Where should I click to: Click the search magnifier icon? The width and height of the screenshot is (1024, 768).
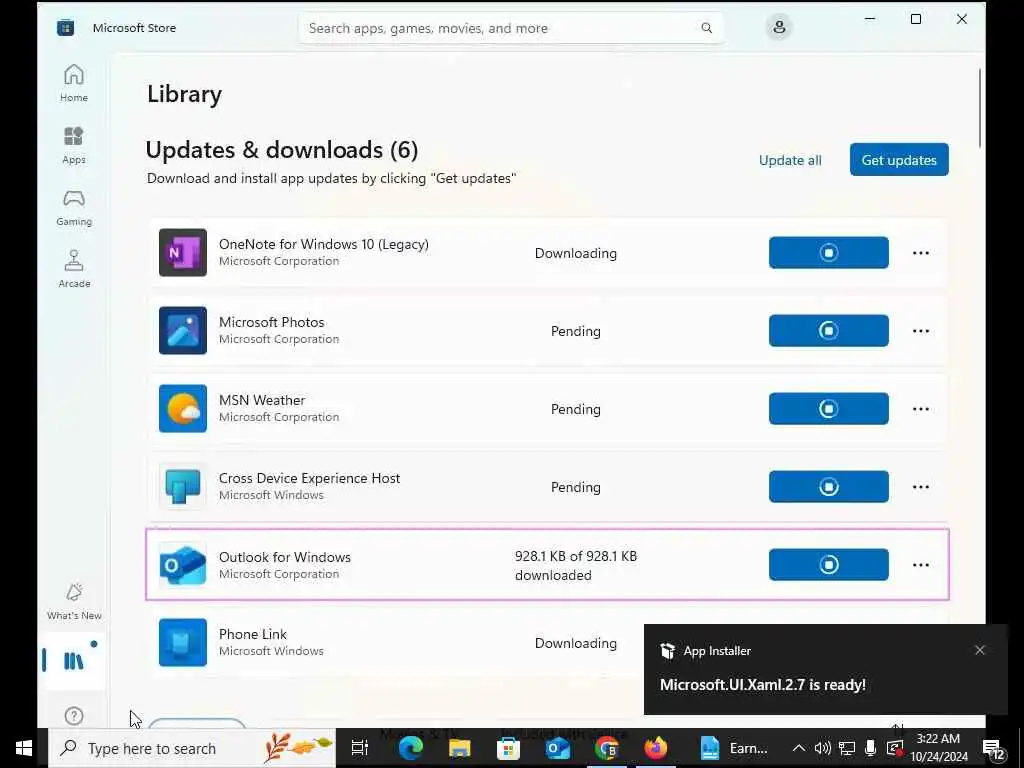[x=707, y=28]
